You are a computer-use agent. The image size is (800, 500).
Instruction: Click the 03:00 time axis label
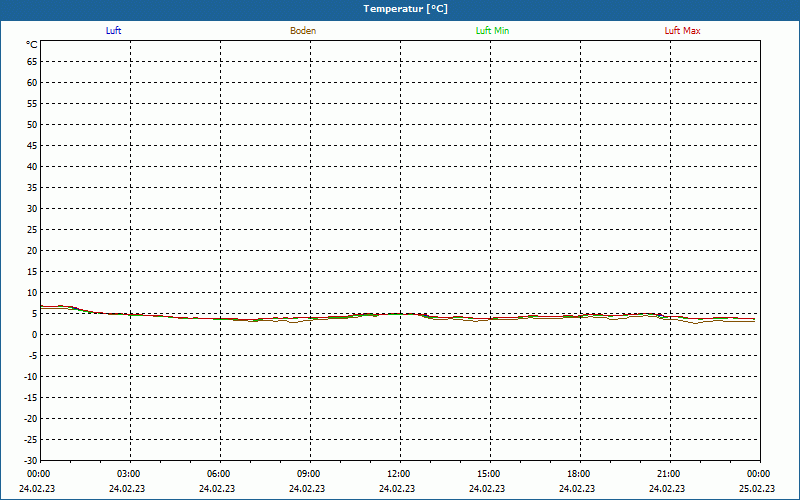coord(129,474)
